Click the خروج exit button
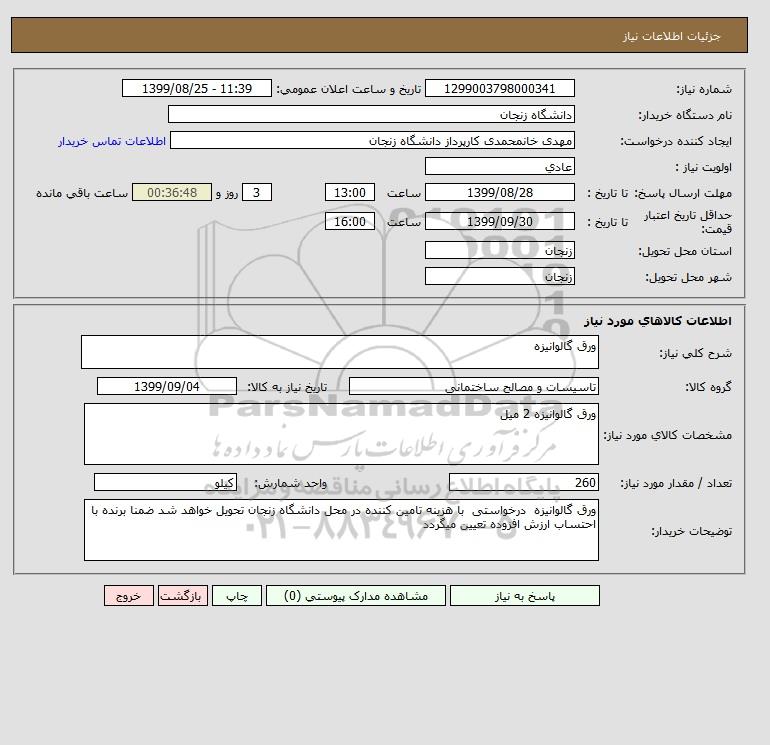770x745 pixels. (129, 596)
